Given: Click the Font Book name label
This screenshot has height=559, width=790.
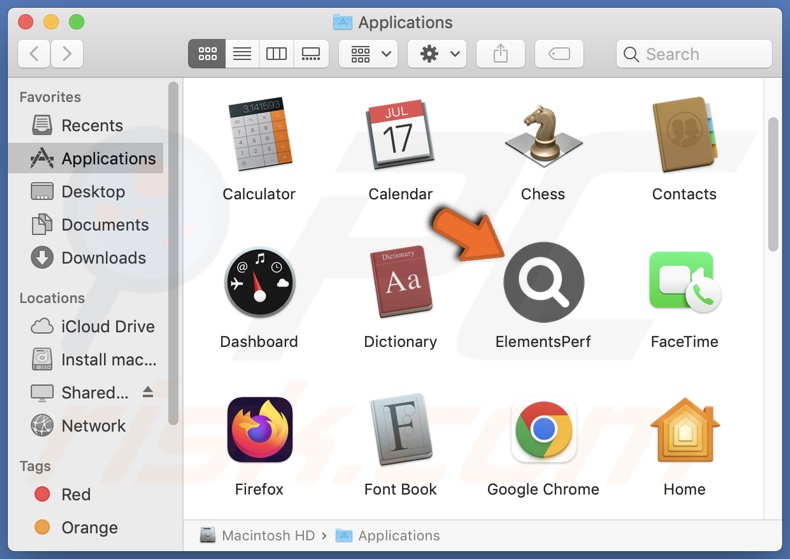Looking at the screenshot, I should (401, 489).
